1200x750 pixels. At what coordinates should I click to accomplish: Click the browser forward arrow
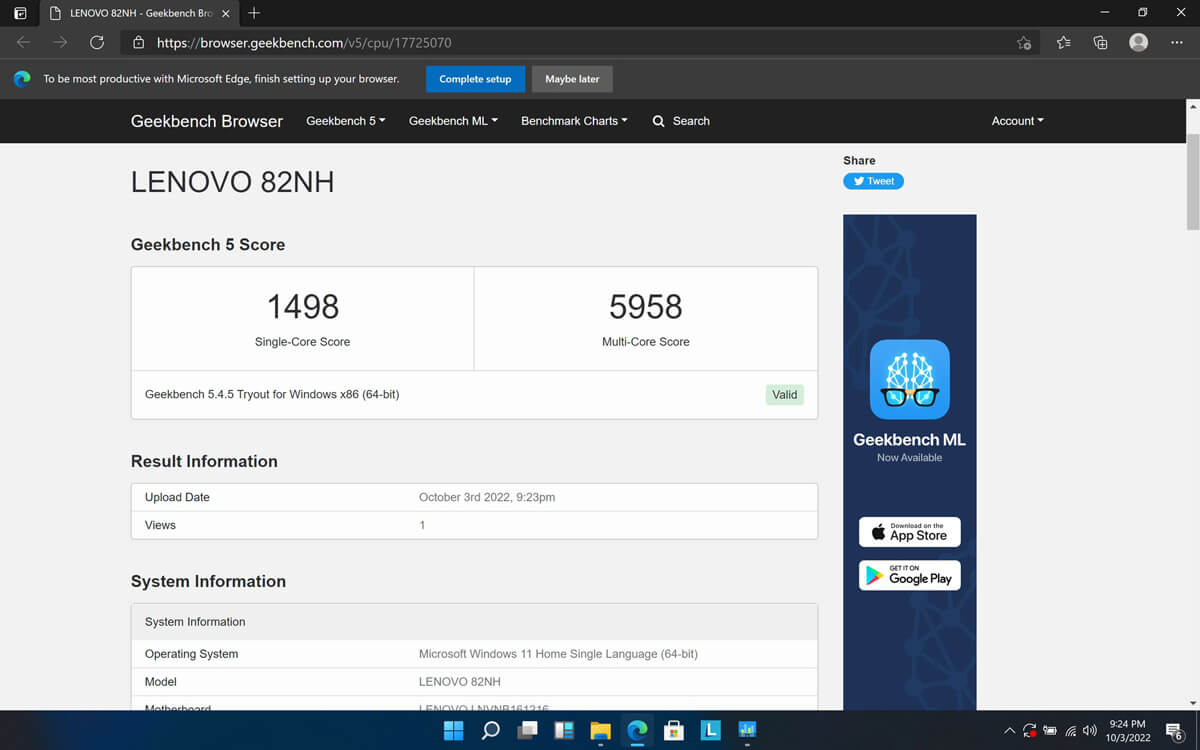point(60,42)
